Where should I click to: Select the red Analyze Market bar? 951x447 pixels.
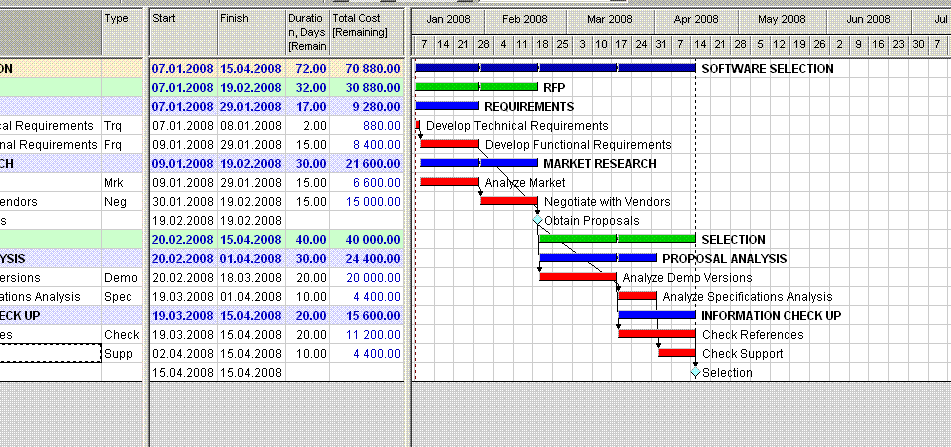coord(449,181)
